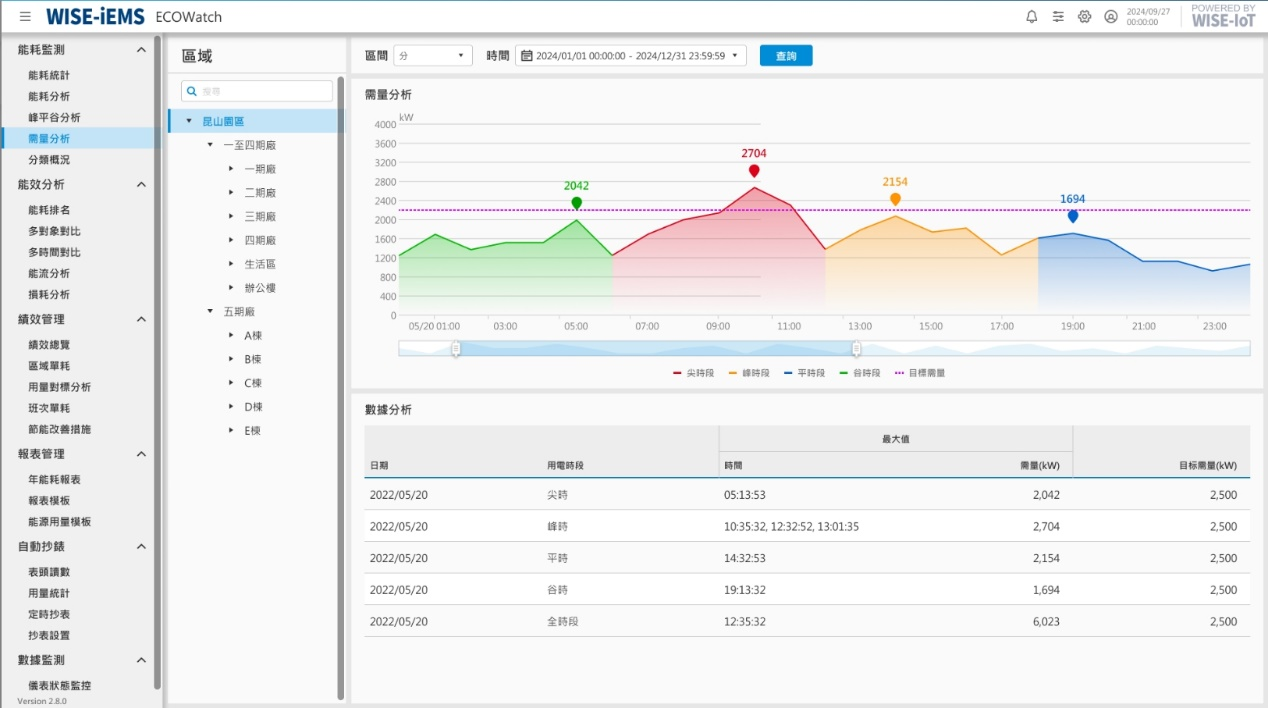Open the filter sliders settings icon
The width and height of the screenshot is (1268, 708).
[1058, 17]
